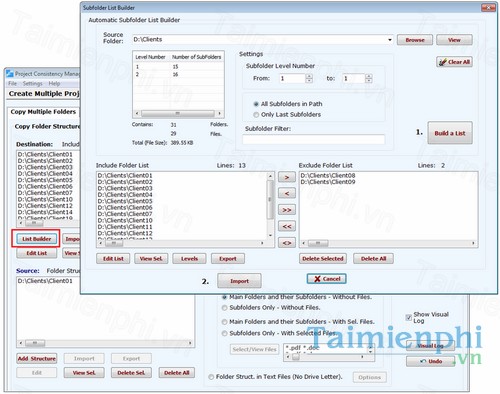Select level 2 row with 16 subfolders
500x394 pixels.
[x=178, y=74]
